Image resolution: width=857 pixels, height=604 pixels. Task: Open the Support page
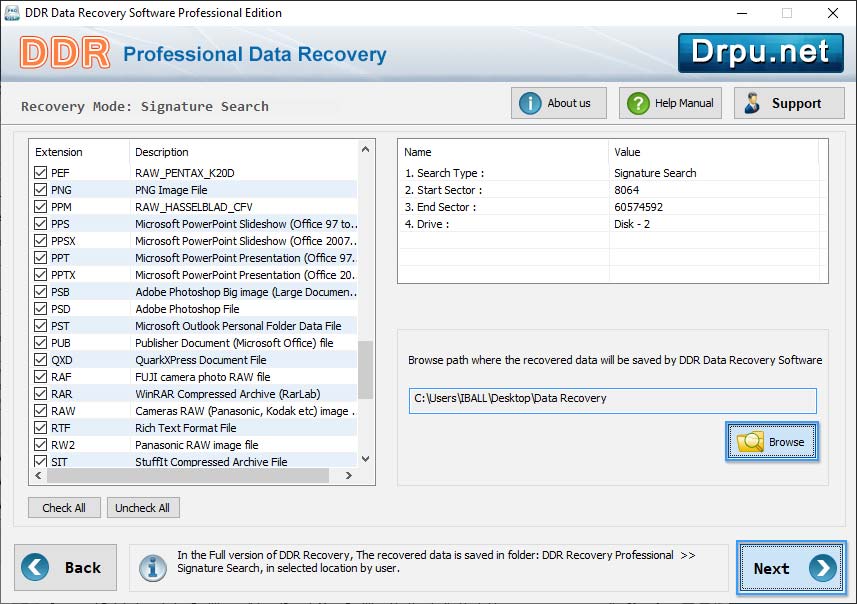point(789,103)
